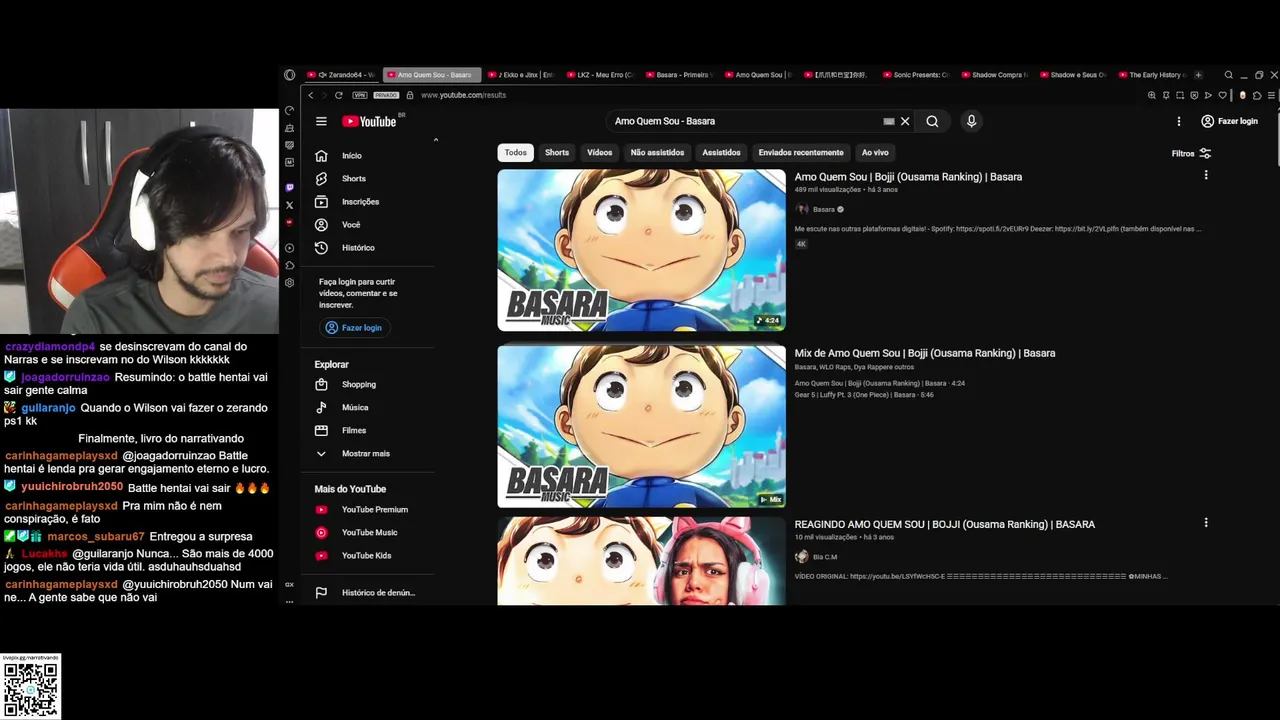Click Gear 5 | Luffy Pt. 3 mix entry
Screen dimensions: 1280x720
click(x=864, y=395)
